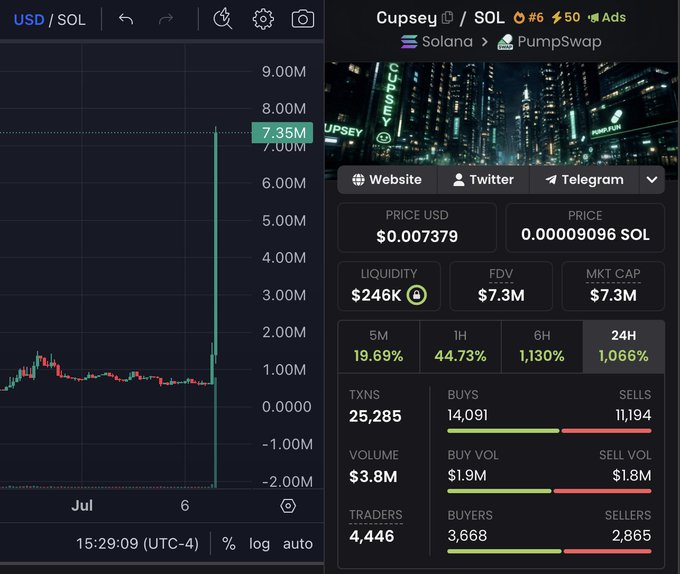Click the buy vol versus sell vol bar
Screen dimensions: 680x574
pos(549,491)
